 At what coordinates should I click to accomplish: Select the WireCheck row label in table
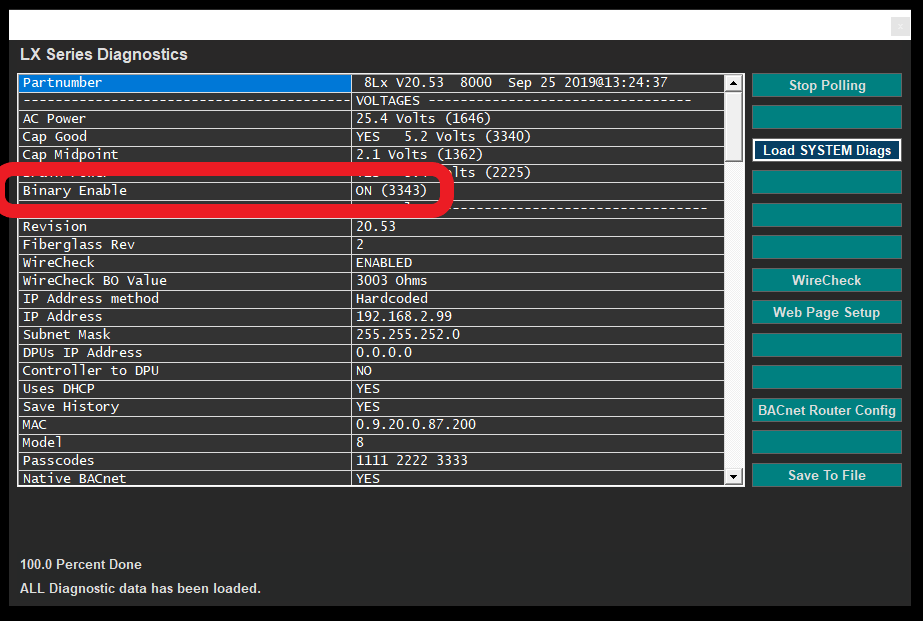[x=58, y=263]
